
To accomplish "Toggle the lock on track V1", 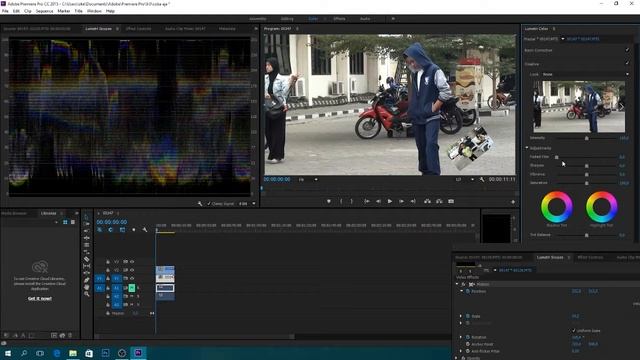I will tap(108, 278).
